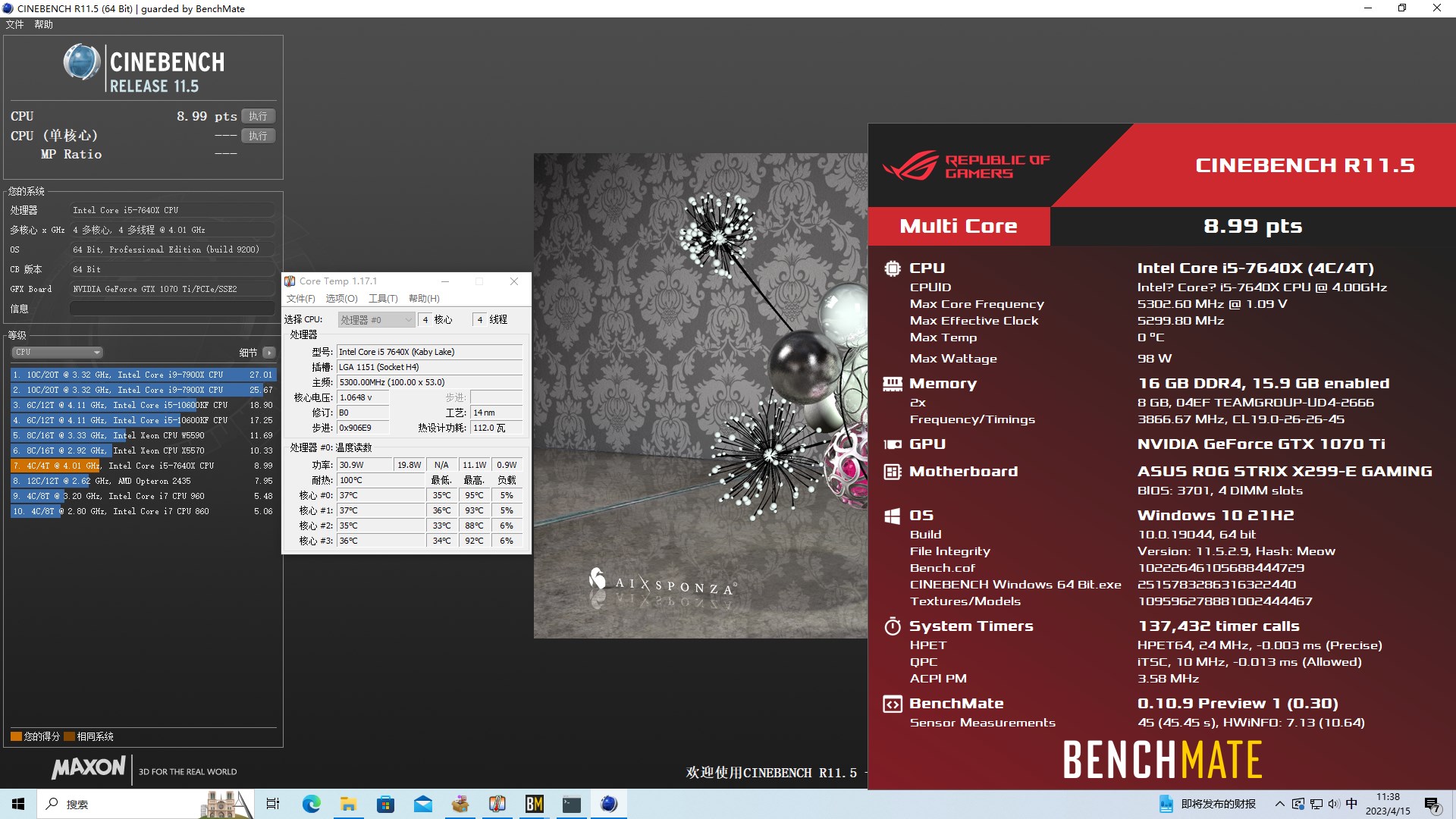1456x819 pixels.
Task: Select the i9-7900X ranking row scoring 25.67
Action: coord(143,390)
